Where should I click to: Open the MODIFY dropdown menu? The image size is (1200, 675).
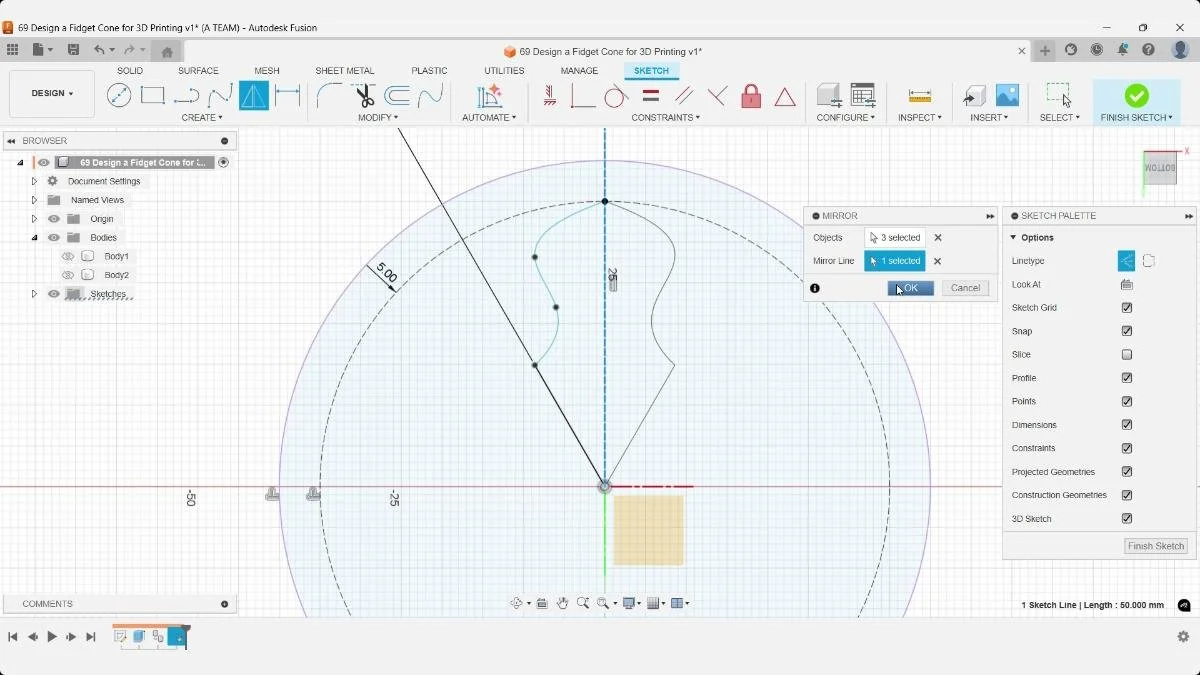coord(378,118)
